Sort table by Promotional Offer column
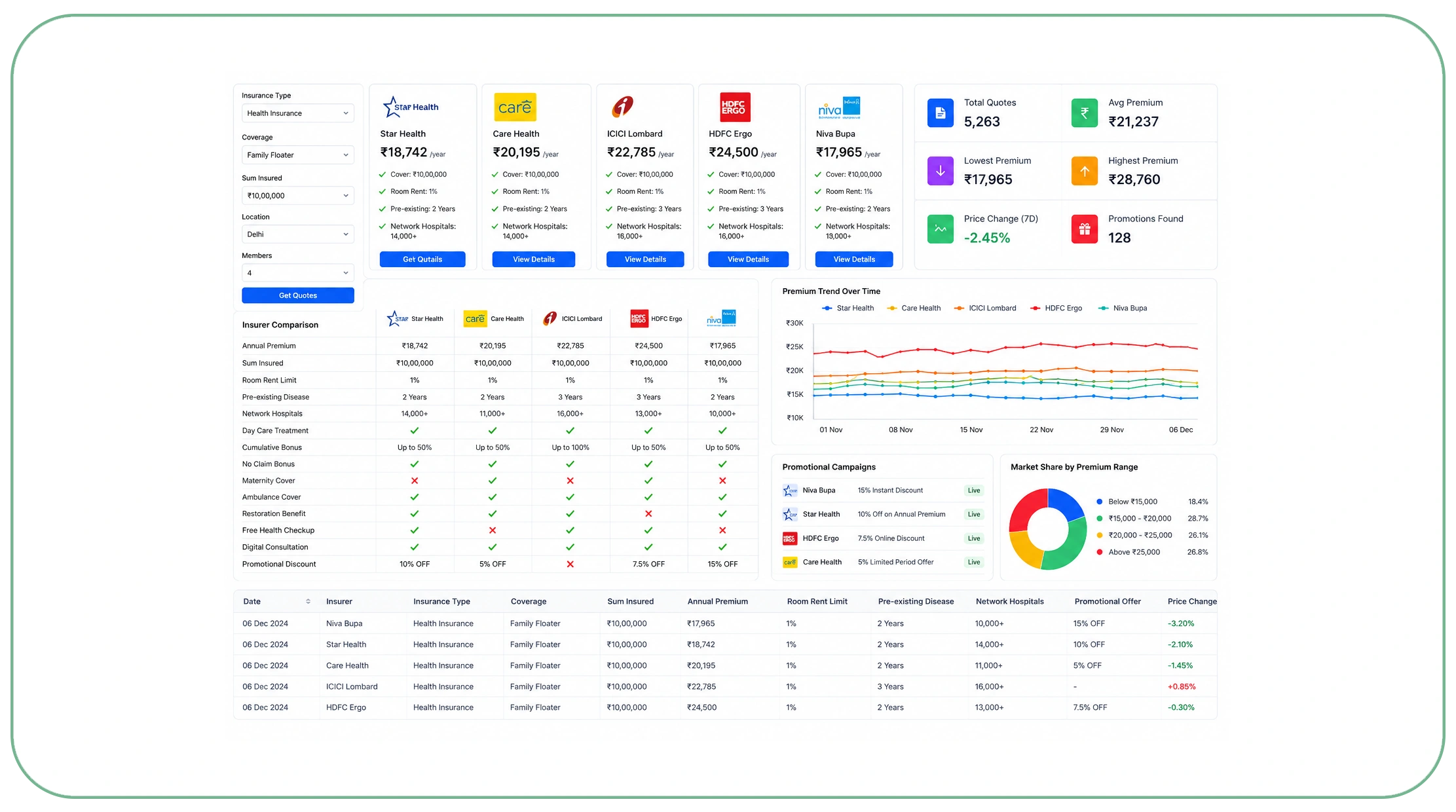This screenshot has height=812, width=1456. tap(1108, 602)
